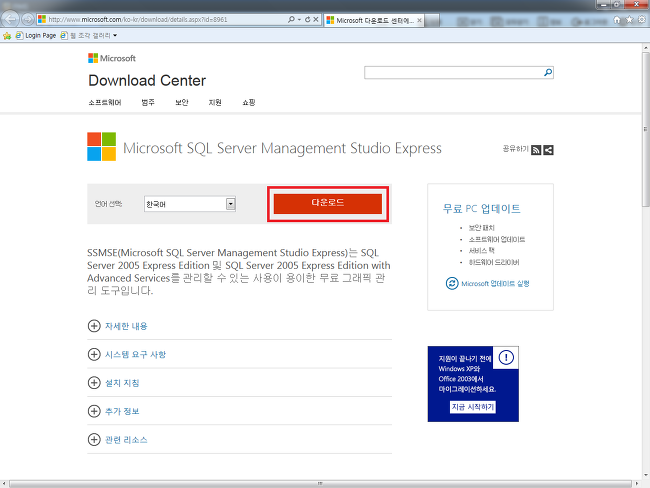The image size is (650, 488).
Task: Click the Microsoft update circular arrows icon
Action: coord(452,284)
